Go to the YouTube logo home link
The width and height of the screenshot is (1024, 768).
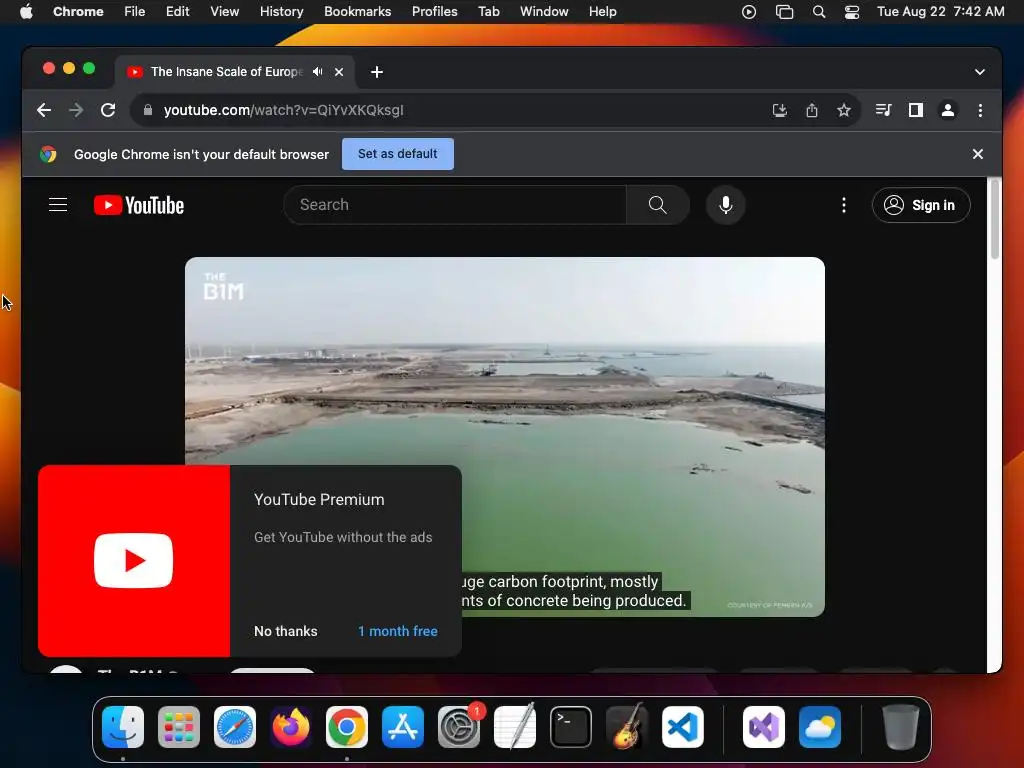click(x=138, y=205)
